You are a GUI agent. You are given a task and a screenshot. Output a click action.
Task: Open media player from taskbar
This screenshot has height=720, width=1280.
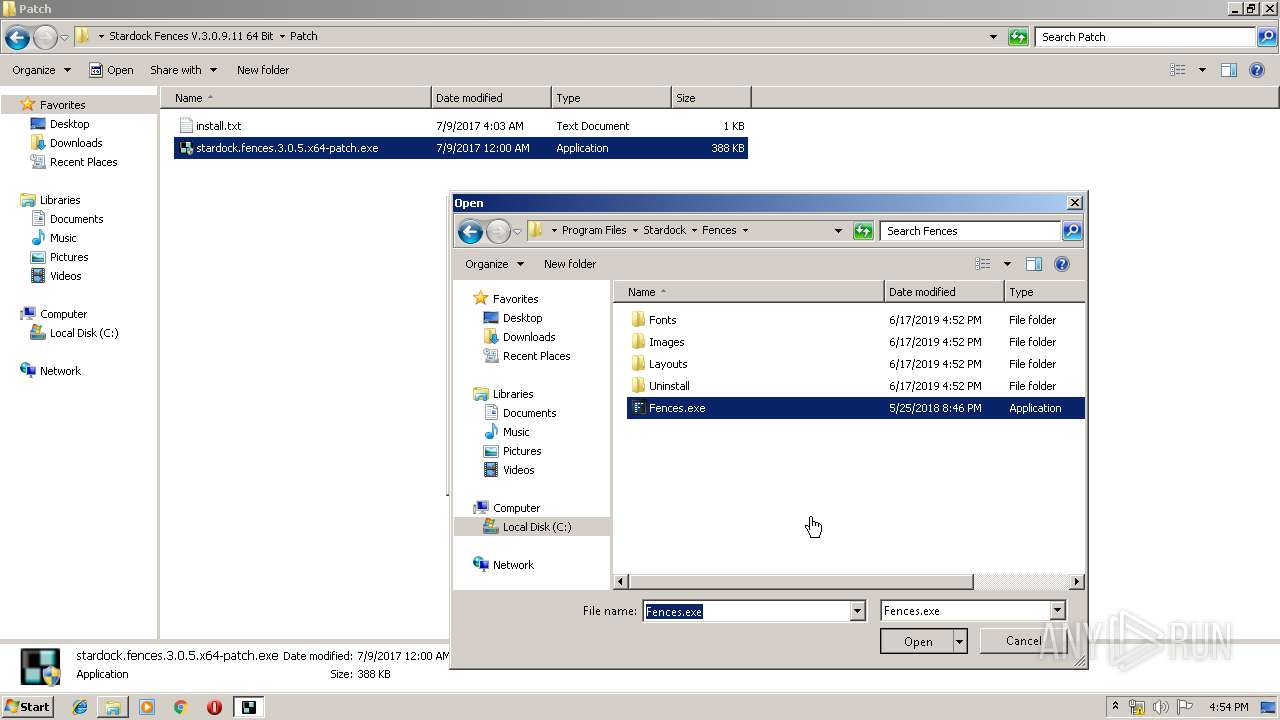click(147, 707)
